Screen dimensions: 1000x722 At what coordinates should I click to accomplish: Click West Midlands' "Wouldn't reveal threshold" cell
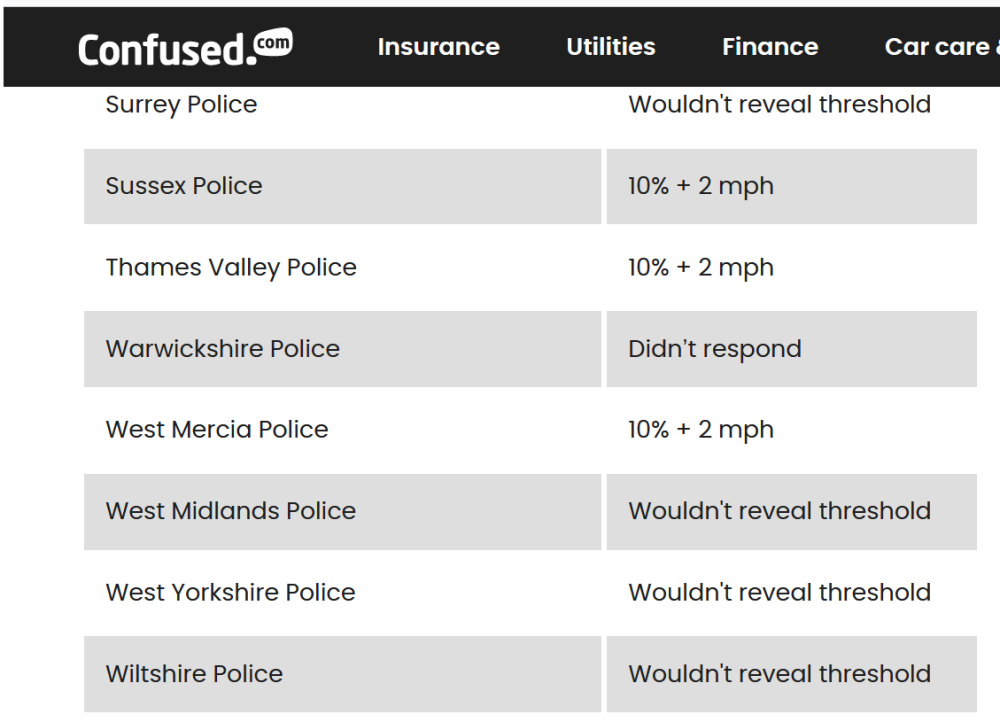pos(779,511)
